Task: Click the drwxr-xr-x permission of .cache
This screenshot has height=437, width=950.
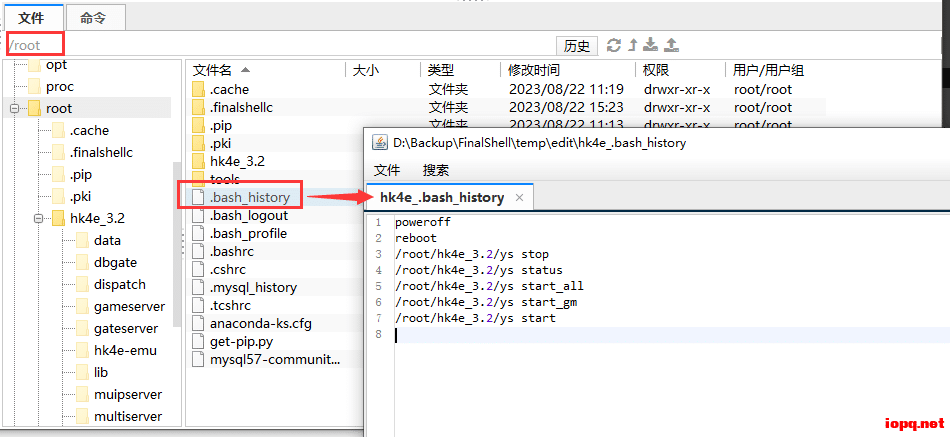Action: point(677,90)
